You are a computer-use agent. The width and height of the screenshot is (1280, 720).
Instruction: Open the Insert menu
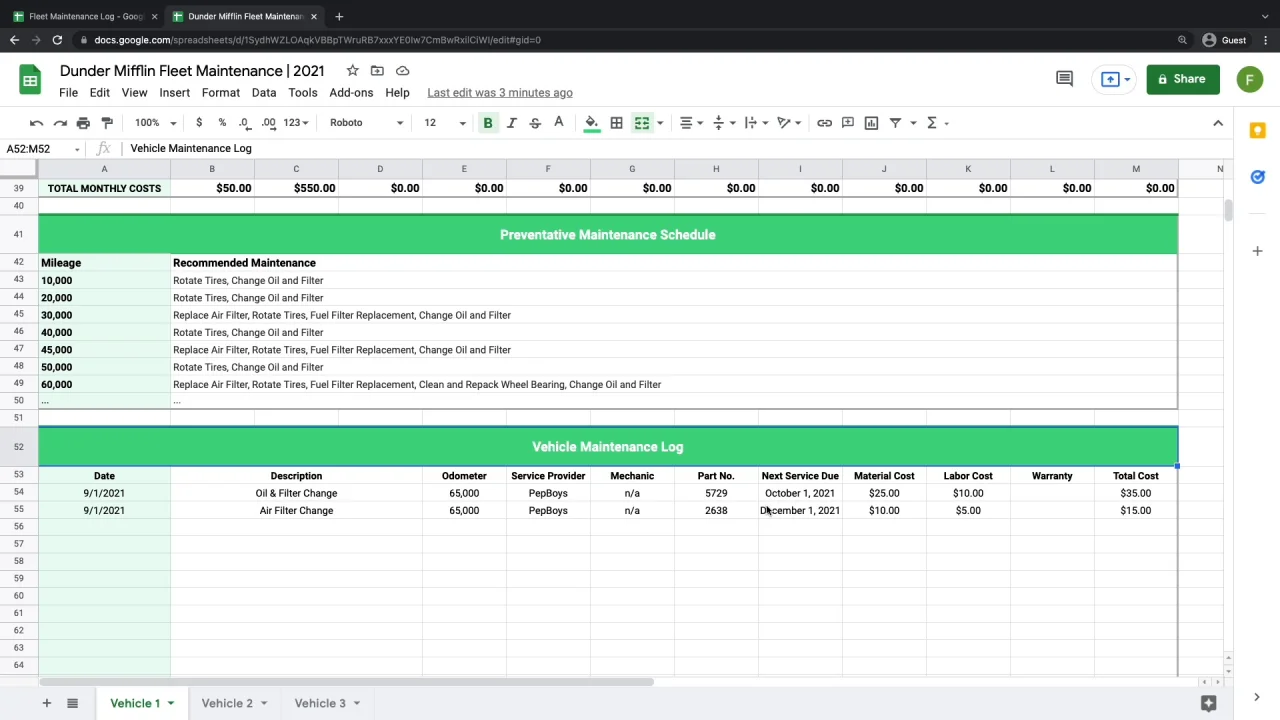[174, 93]
